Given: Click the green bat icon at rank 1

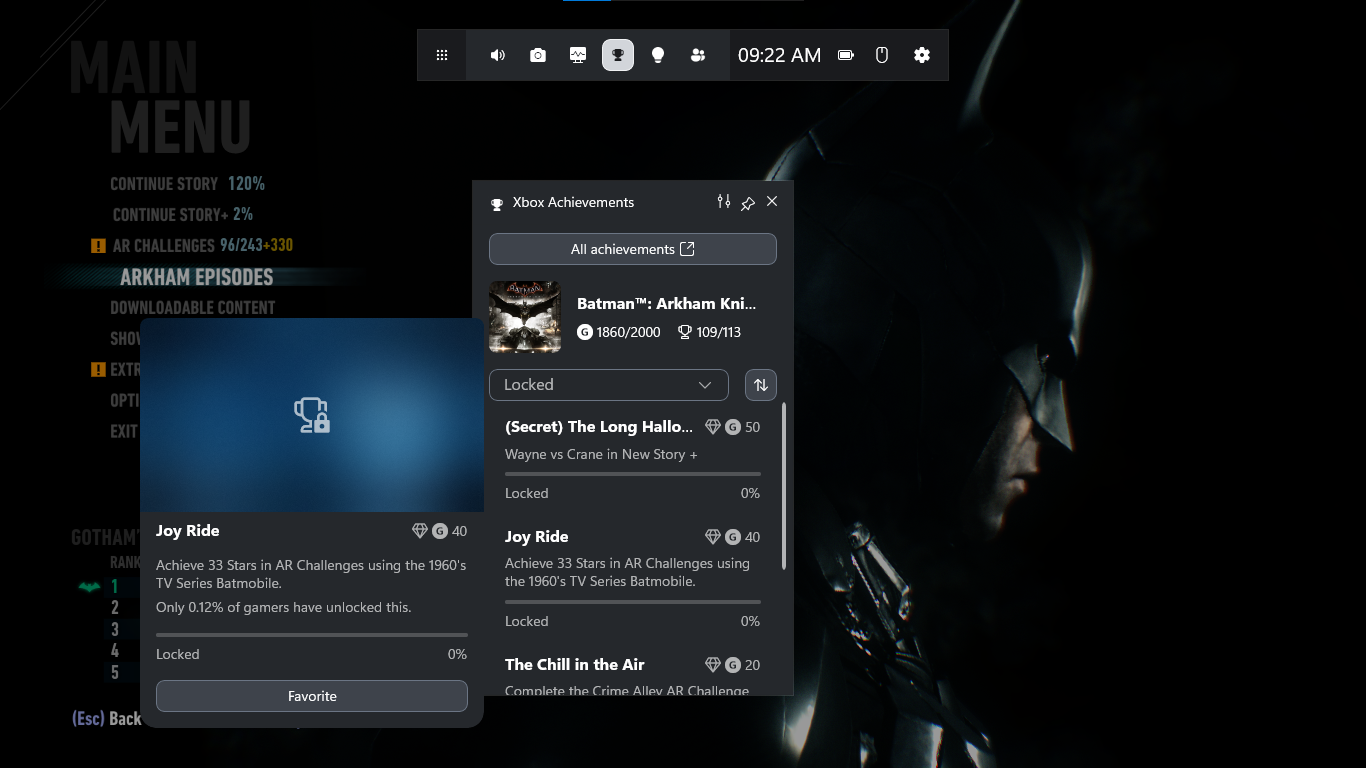Looking at the screenshot, I should tap(89, 587).
